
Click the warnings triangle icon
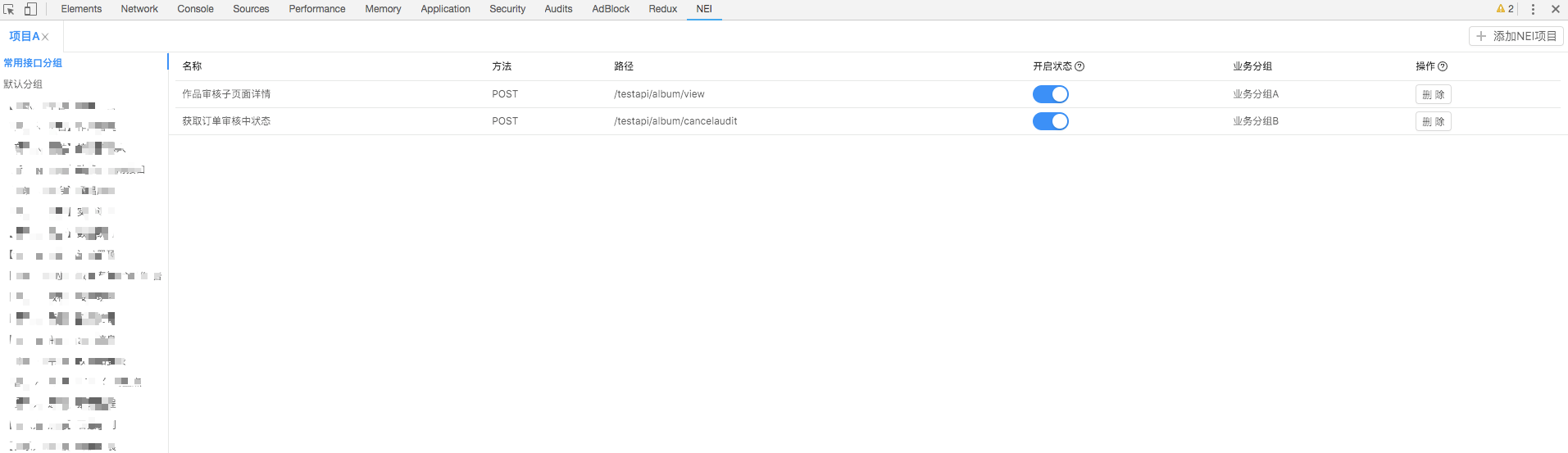(1501, 9)
